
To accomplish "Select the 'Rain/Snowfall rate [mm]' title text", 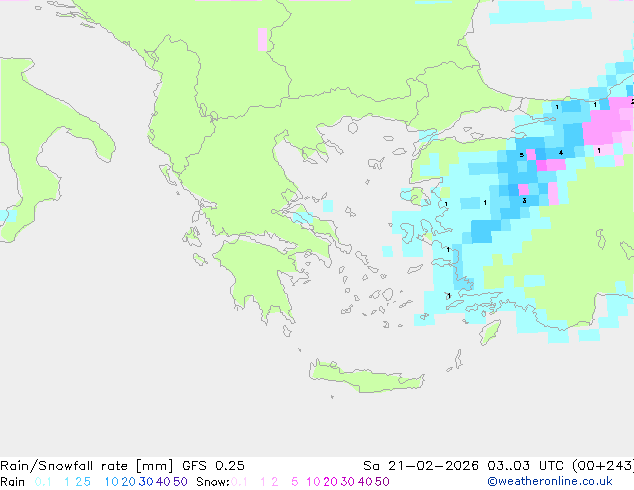I will click(x=87, y=466).
